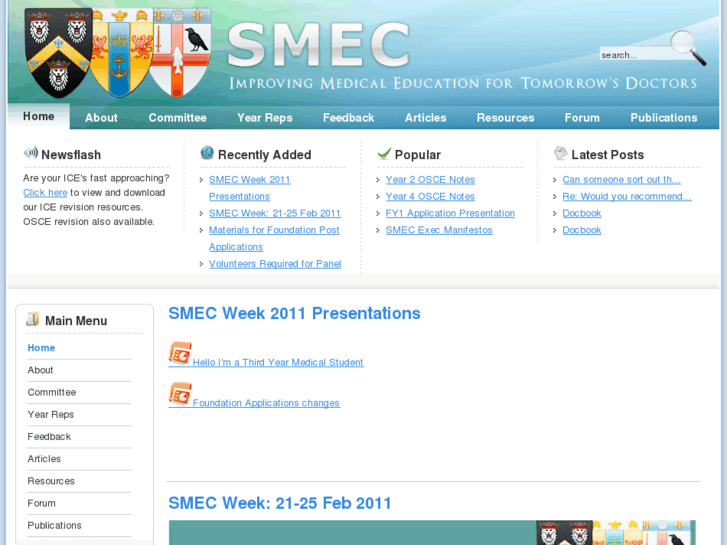Click the Recently Added globe icon
This screenshot has width=727, height=545.
click(x=207, y=152)
